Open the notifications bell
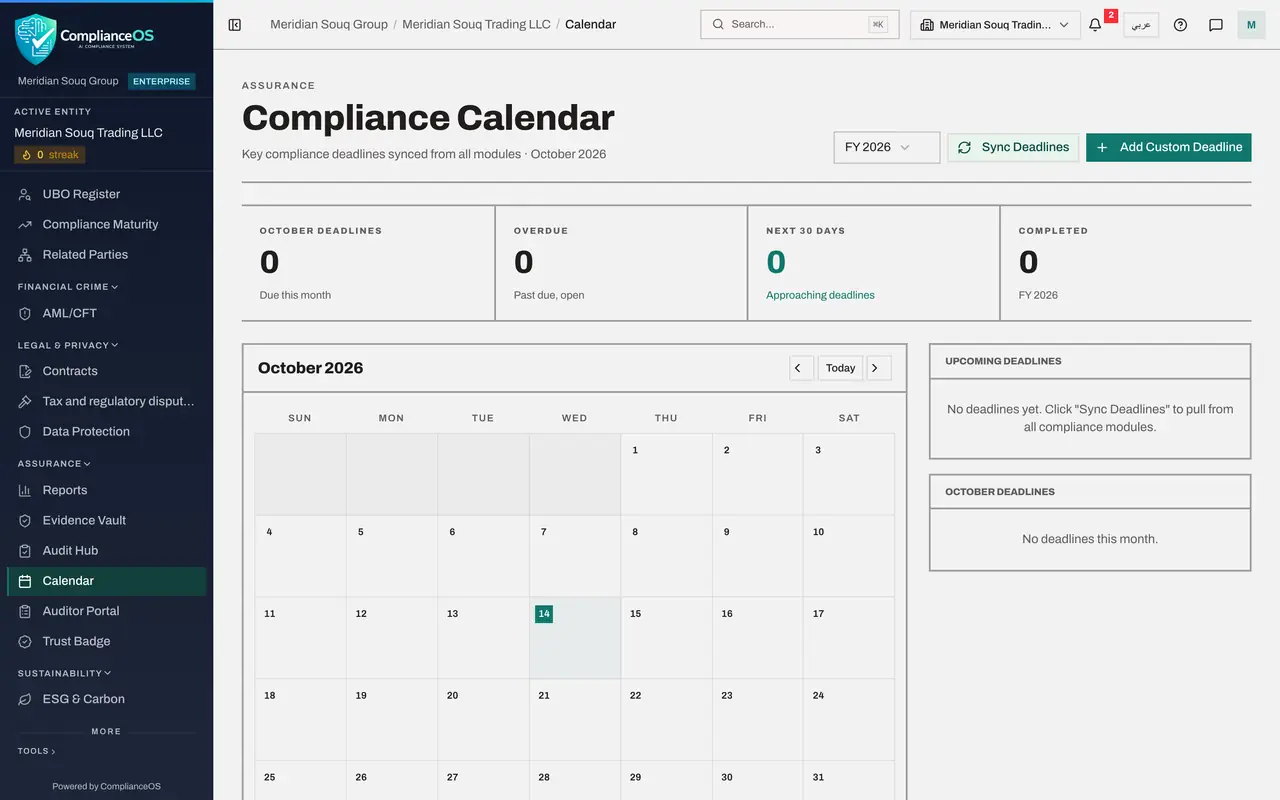This screenshot has width=1280, height=800. [x=1095, y=25]
